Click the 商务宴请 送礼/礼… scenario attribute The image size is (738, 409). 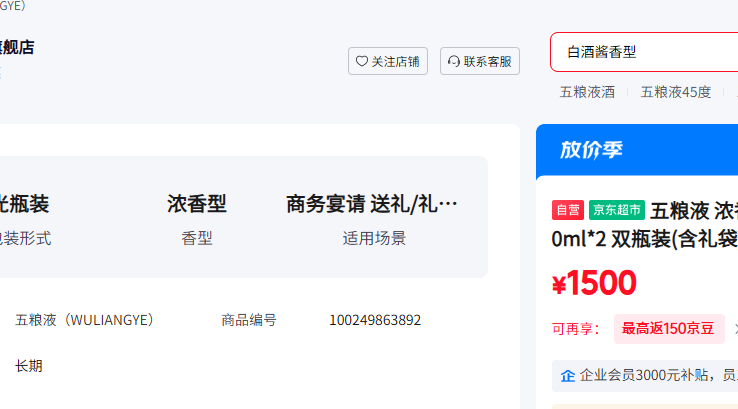click(371, 204)
